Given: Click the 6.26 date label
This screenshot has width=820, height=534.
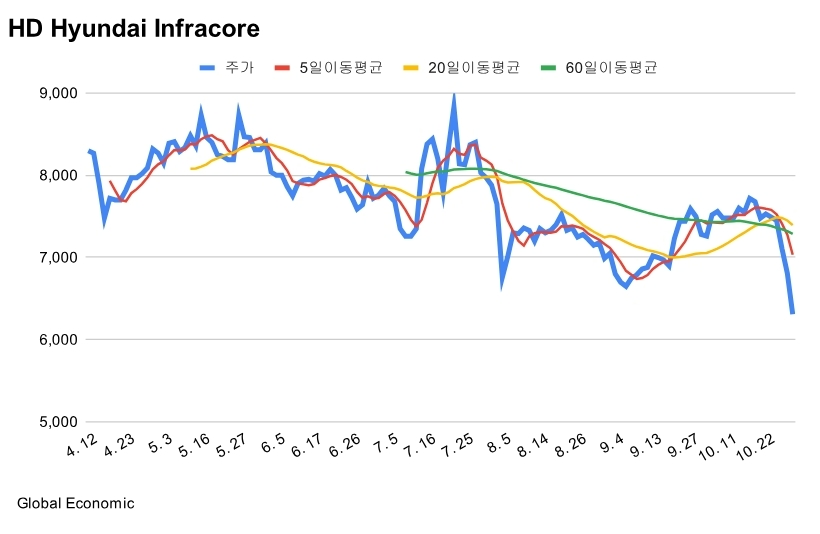Looking at the screenshot, I should point(345,446).
